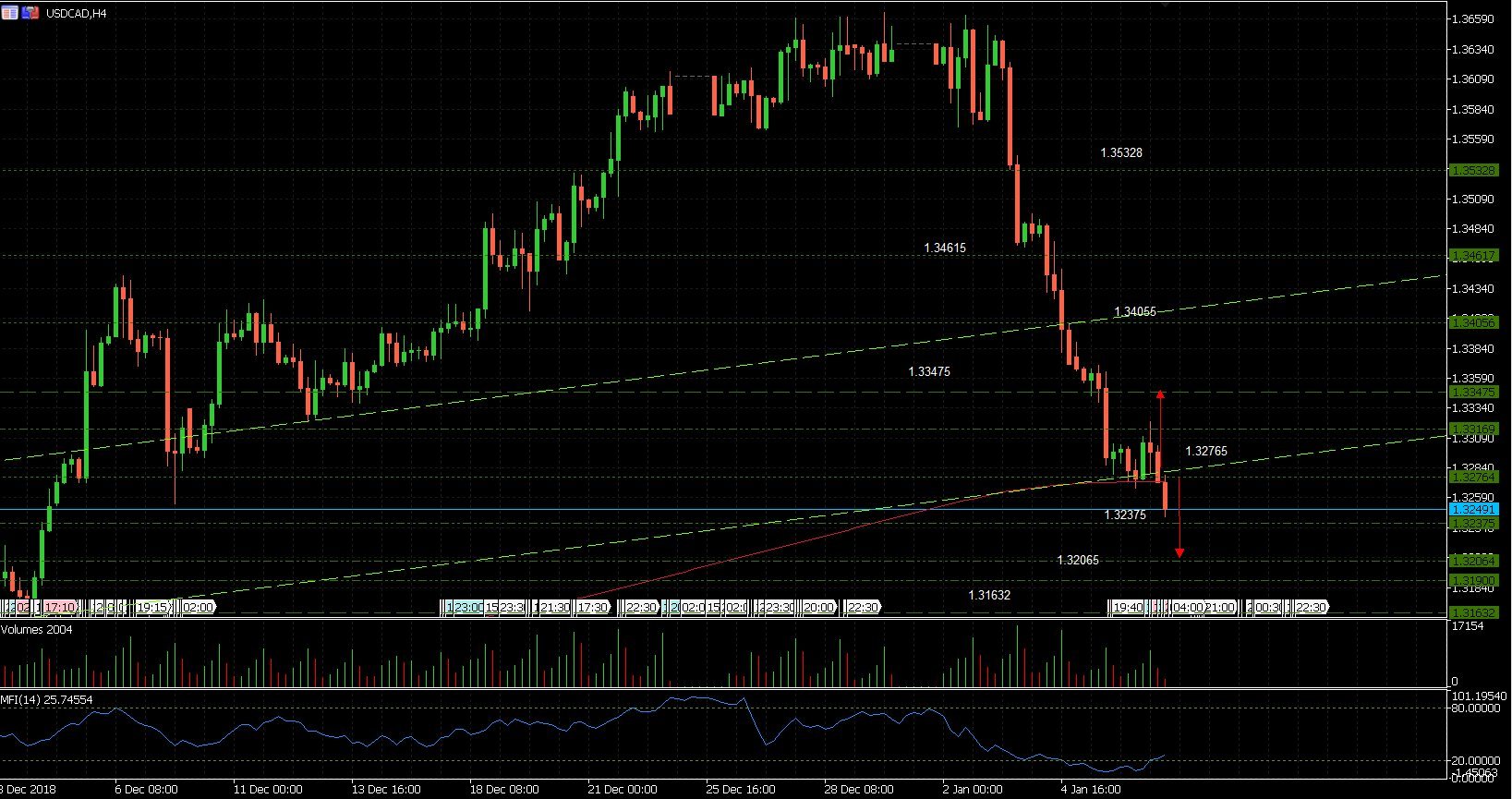1512x799 pixels.
Task: Click the 28 Dec 08:00 time axis label
Action: pos(859,789)
